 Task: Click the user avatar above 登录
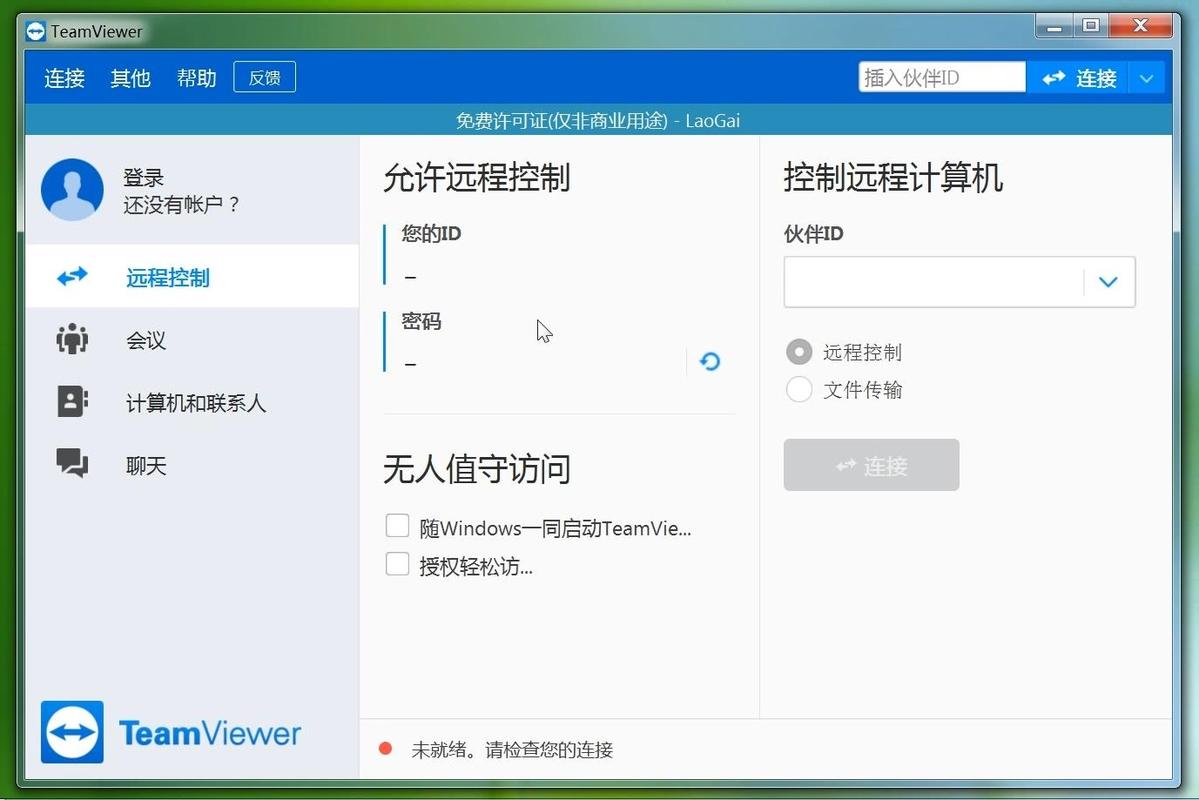click(x=71, y=190)
